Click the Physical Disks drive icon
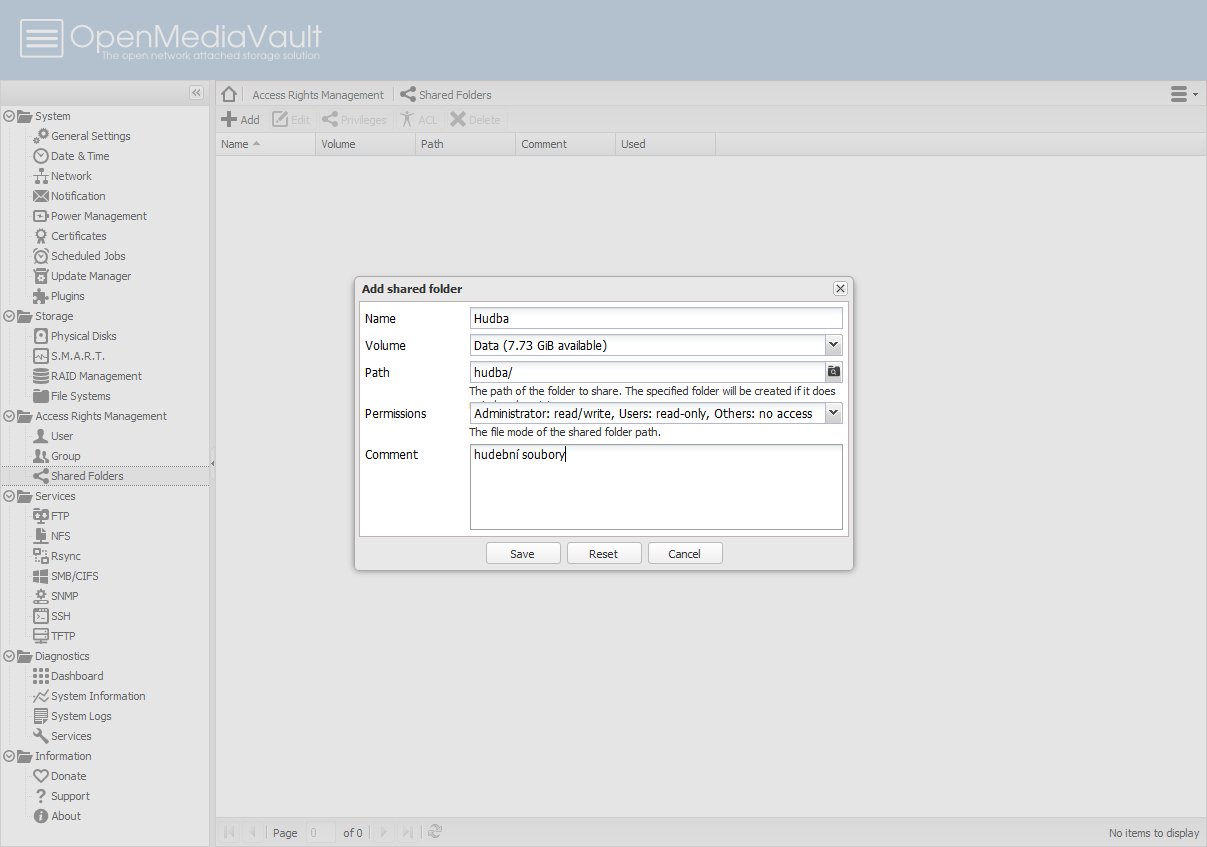Screen dimensions: 1207x847 41,336
